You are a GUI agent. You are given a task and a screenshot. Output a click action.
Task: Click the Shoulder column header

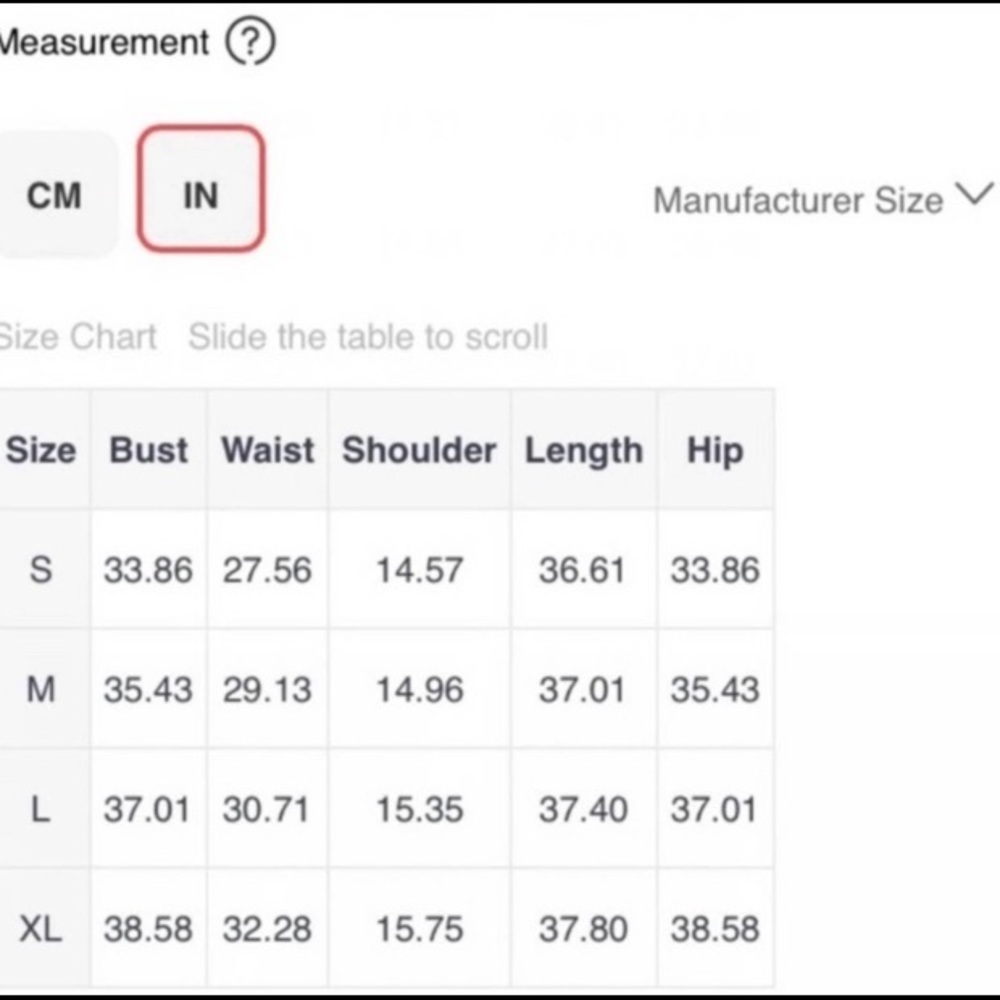(x=420, y=450)
